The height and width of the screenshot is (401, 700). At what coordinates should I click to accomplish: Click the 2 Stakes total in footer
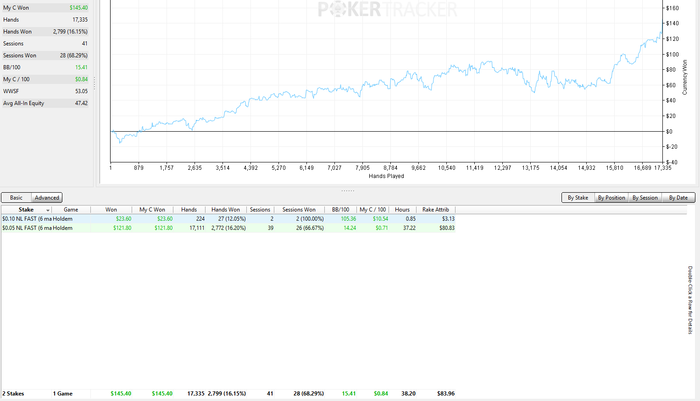point(13,393)
